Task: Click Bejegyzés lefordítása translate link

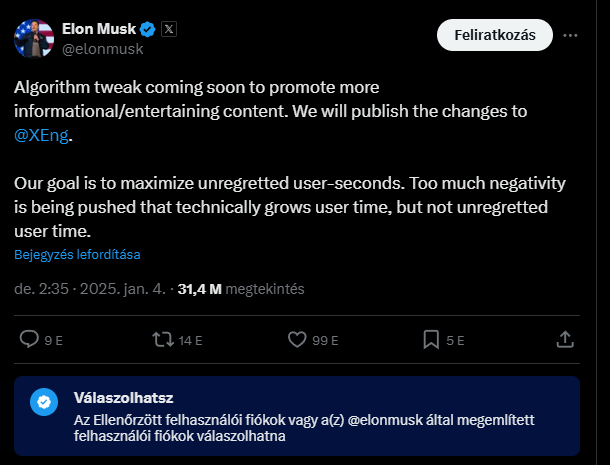Action: [x=77, y=254]
